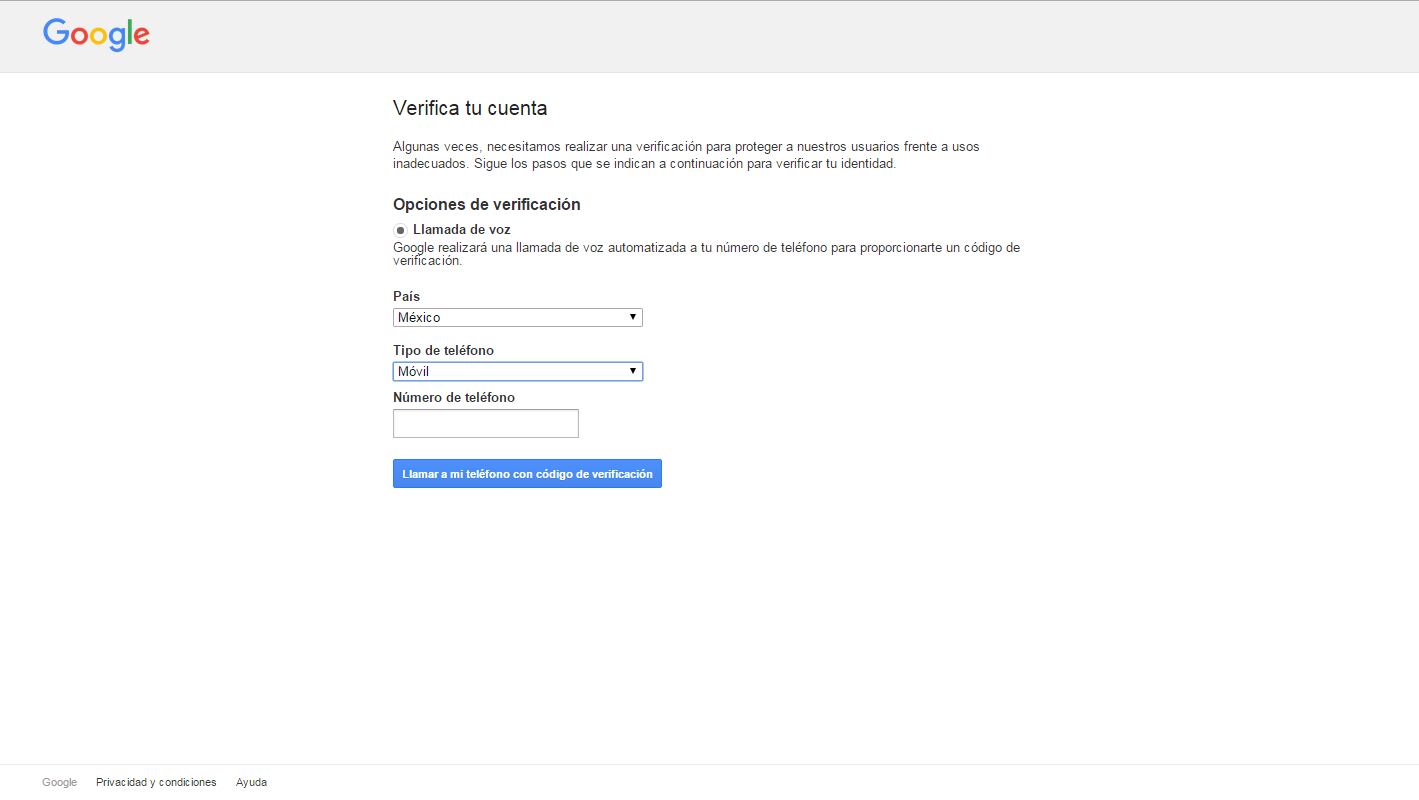
Task: Click the Tipo de teléfono label
Action: tap(443, 350)
